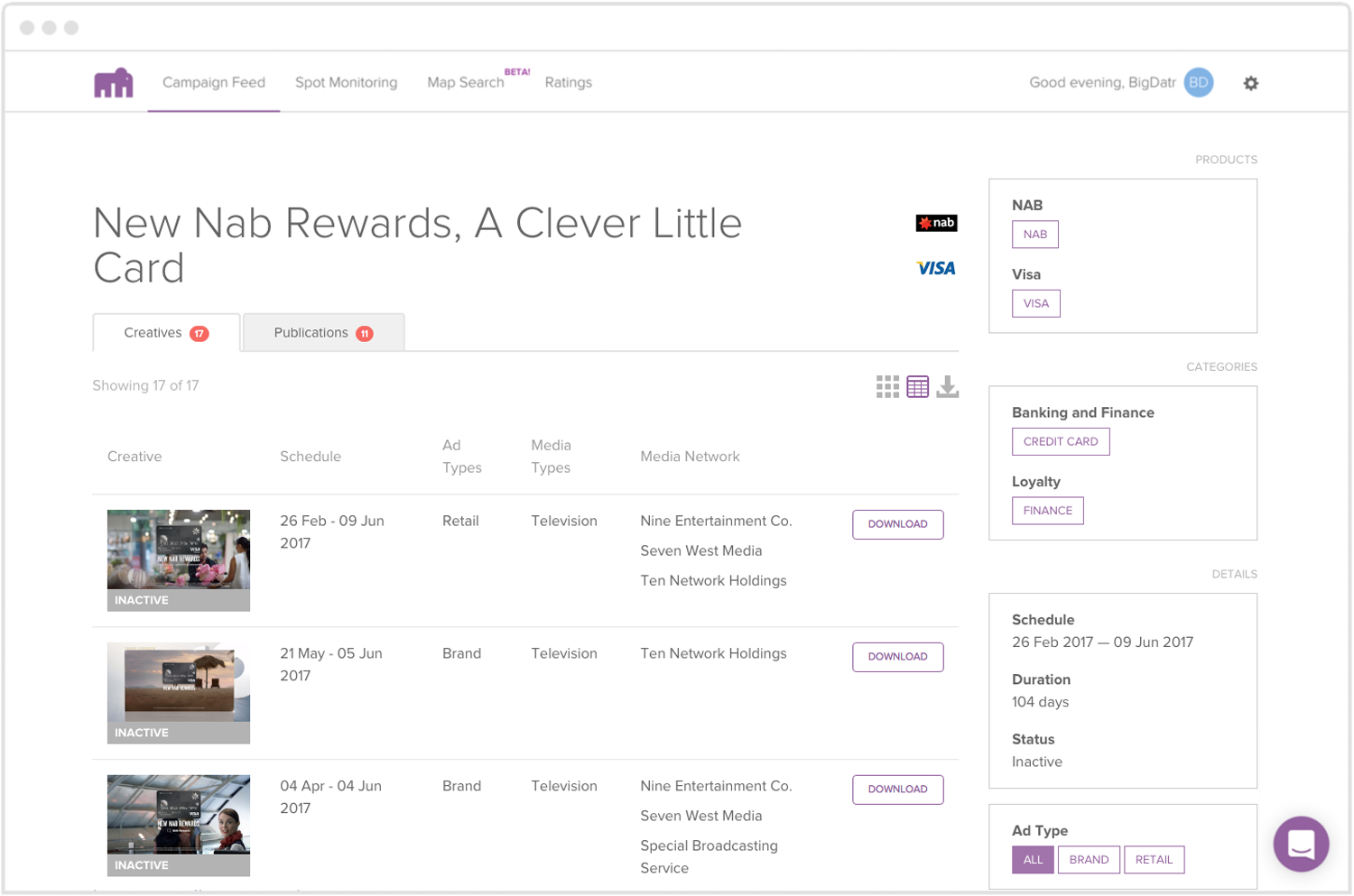This screenshot has height=896, width=1354.
Task: Go to the Ratings page
Action: [569, 82]
